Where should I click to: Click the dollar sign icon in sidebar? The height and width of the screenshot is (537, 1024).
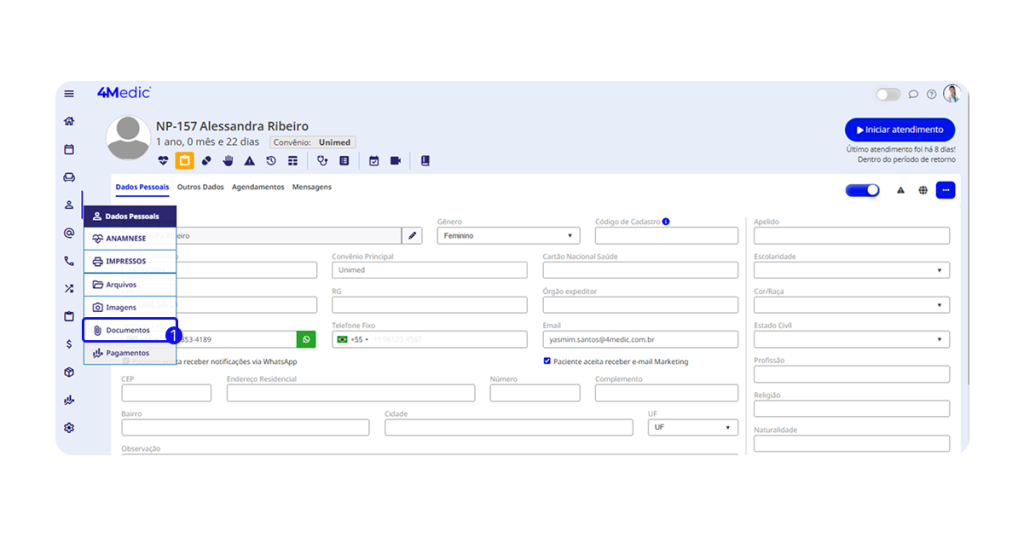point(69,344)
